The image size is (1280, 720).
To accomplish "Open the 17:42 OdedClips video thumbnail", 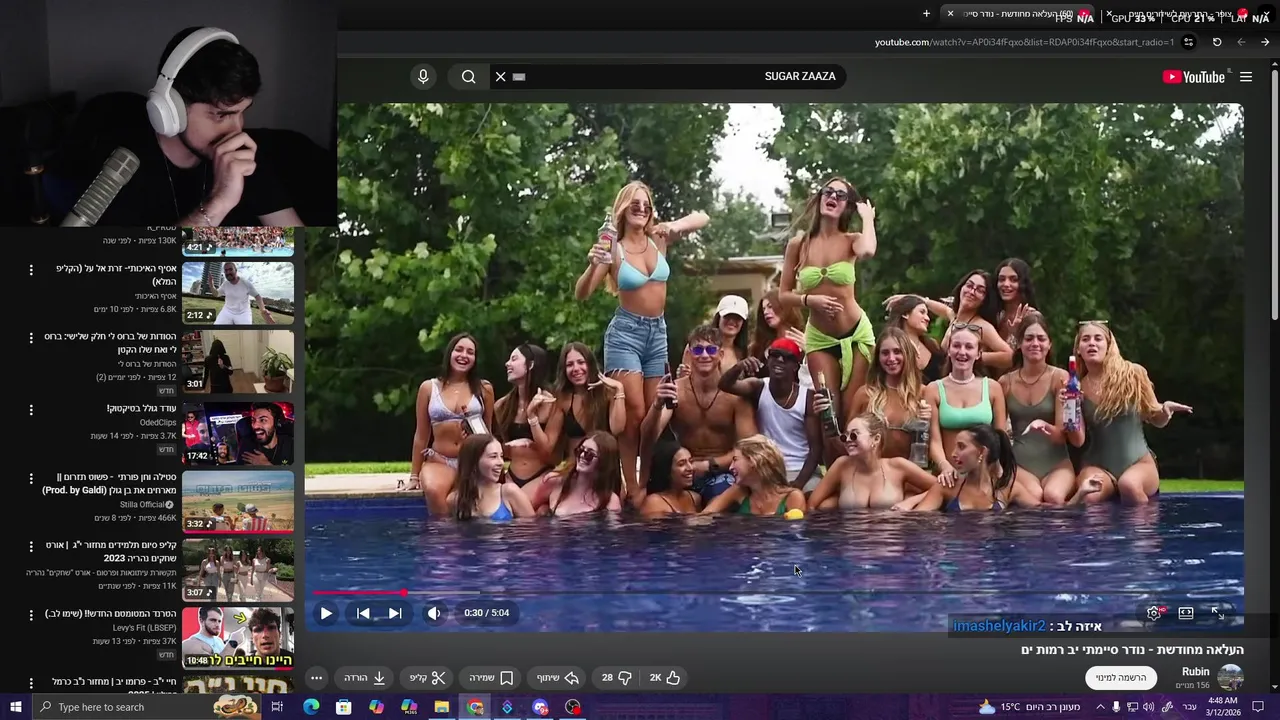I will click(x=238, y=433).
